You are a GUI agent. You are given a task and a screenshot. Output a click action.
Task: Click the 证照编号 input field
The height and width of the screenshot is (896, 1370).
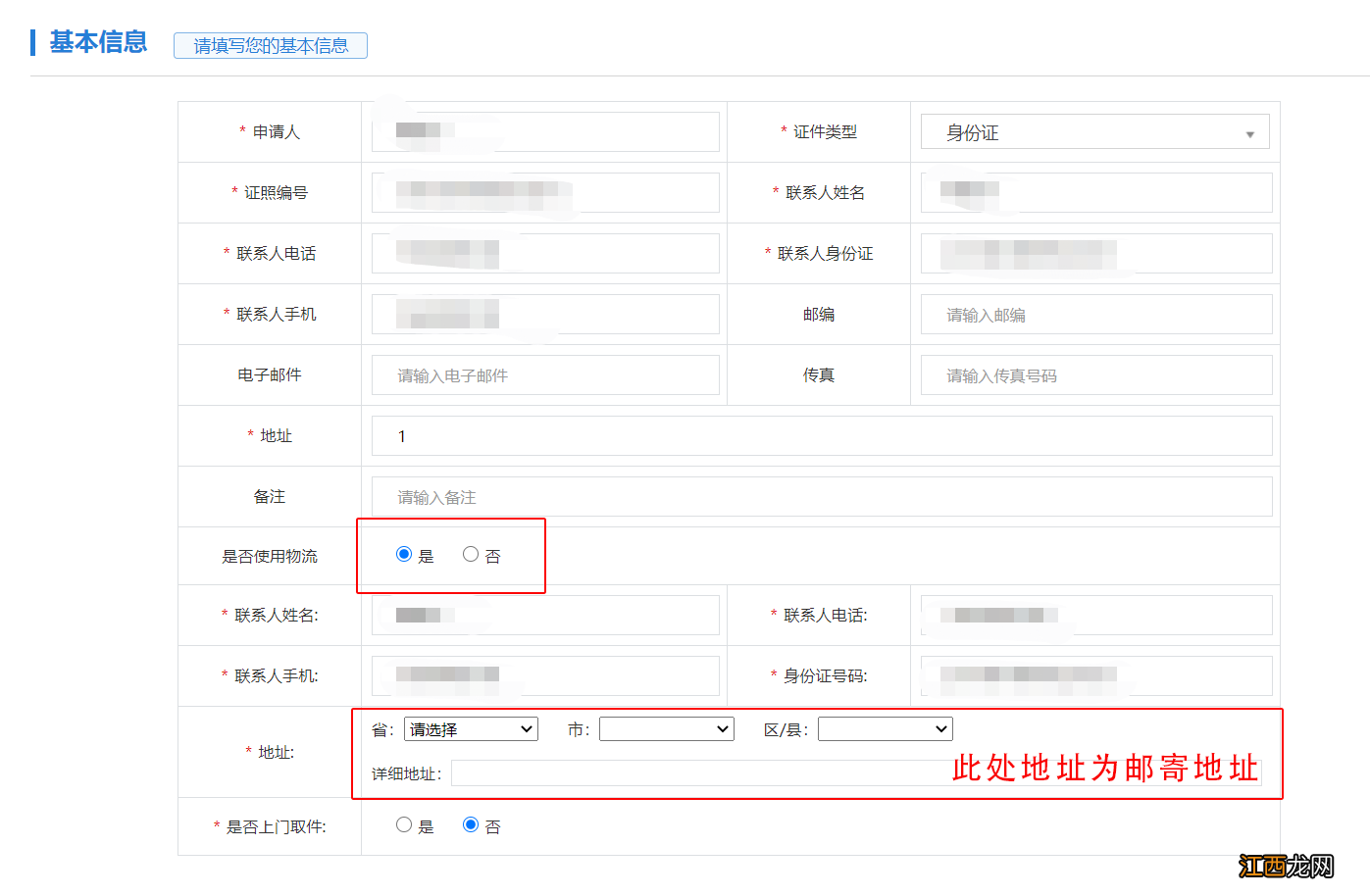[x=545, y=192]
